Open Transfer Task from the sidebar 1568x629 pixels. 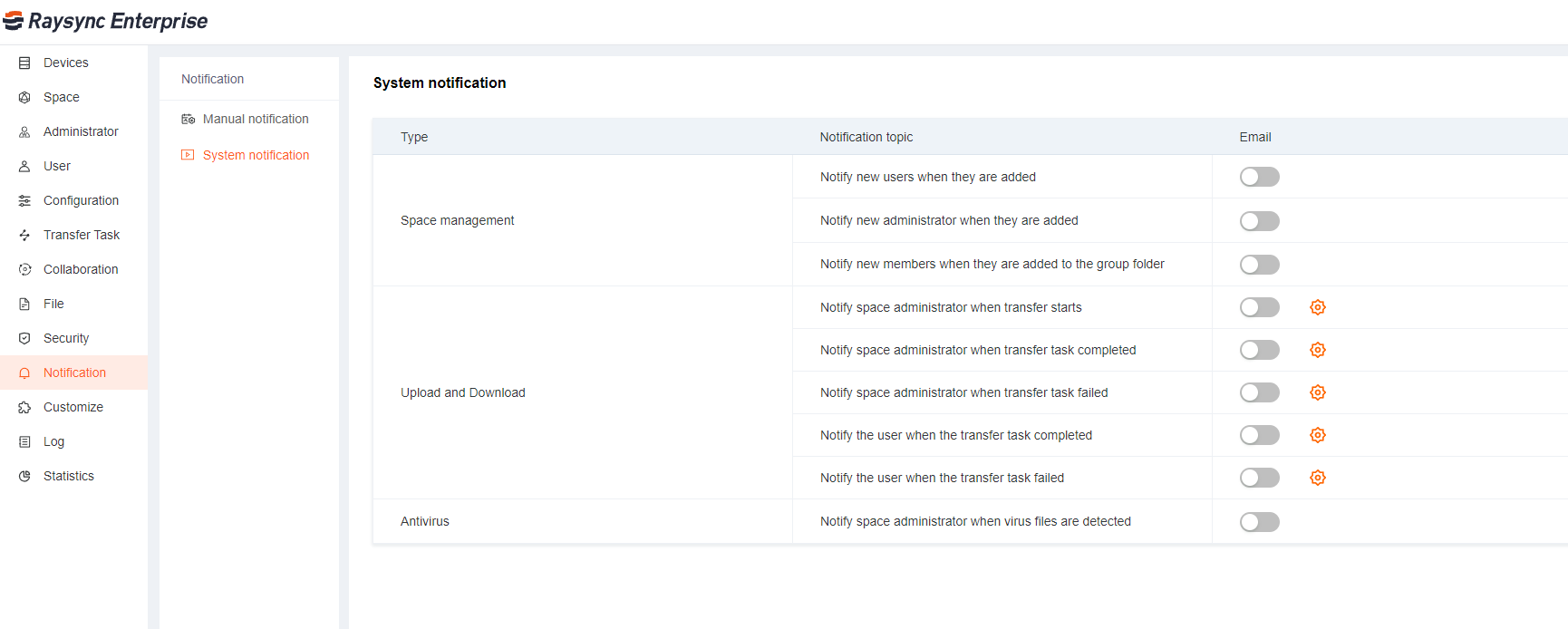click(81, 235)
